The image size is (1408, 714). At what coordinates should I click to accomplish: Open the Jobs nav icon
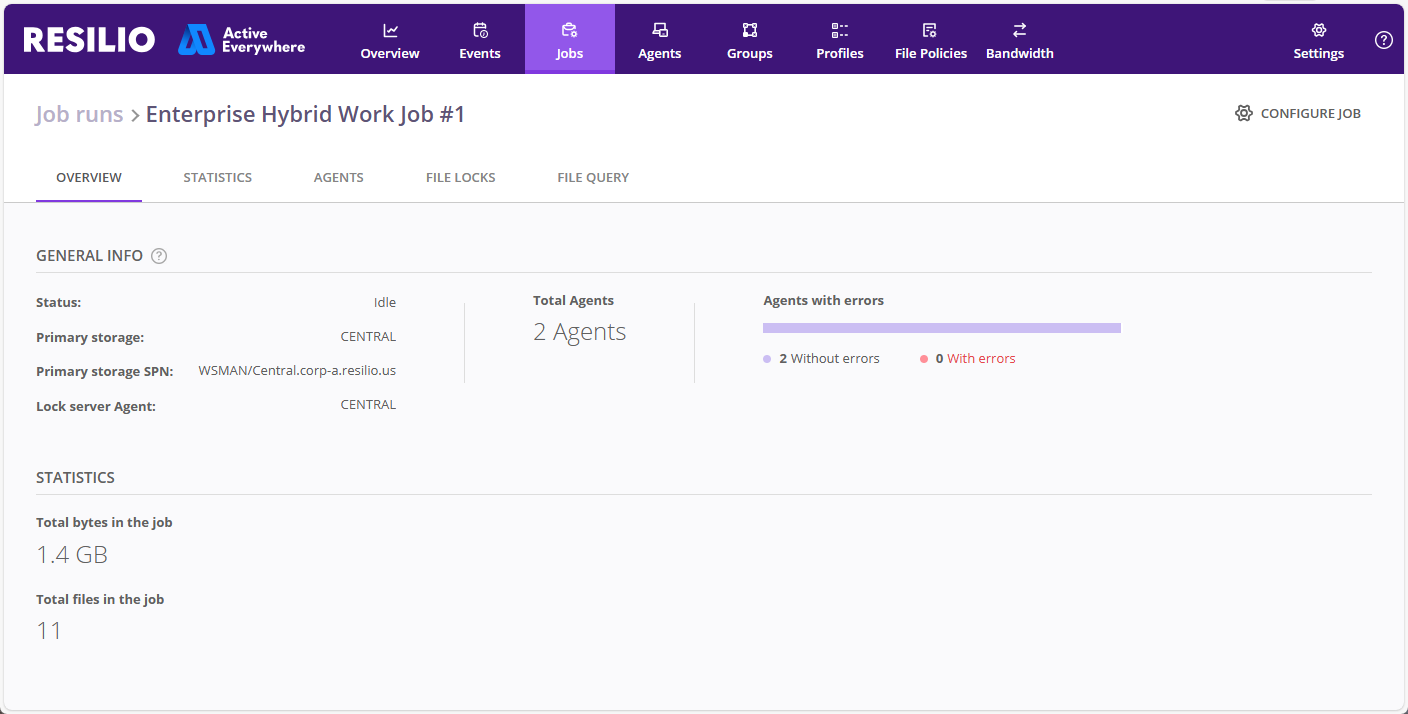coord(570,30)
